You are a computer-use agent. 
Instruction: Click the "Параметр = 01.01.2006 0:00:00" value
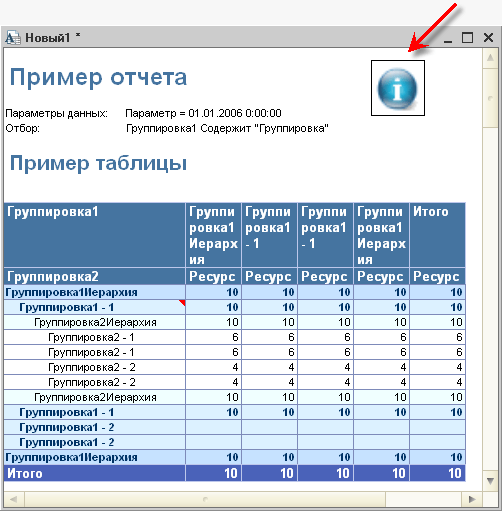pyautogui.click(x=203, y=113)
